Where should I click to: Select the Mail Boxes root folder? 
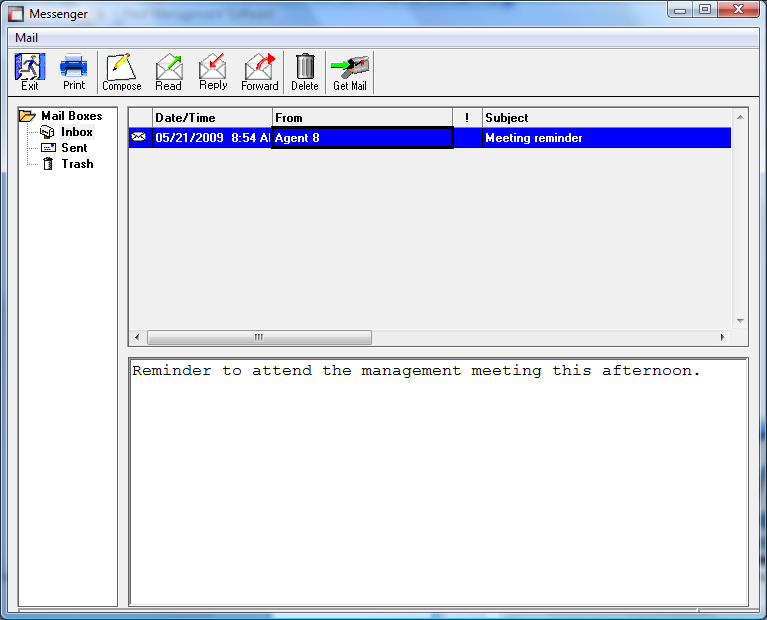coord(71,116)
